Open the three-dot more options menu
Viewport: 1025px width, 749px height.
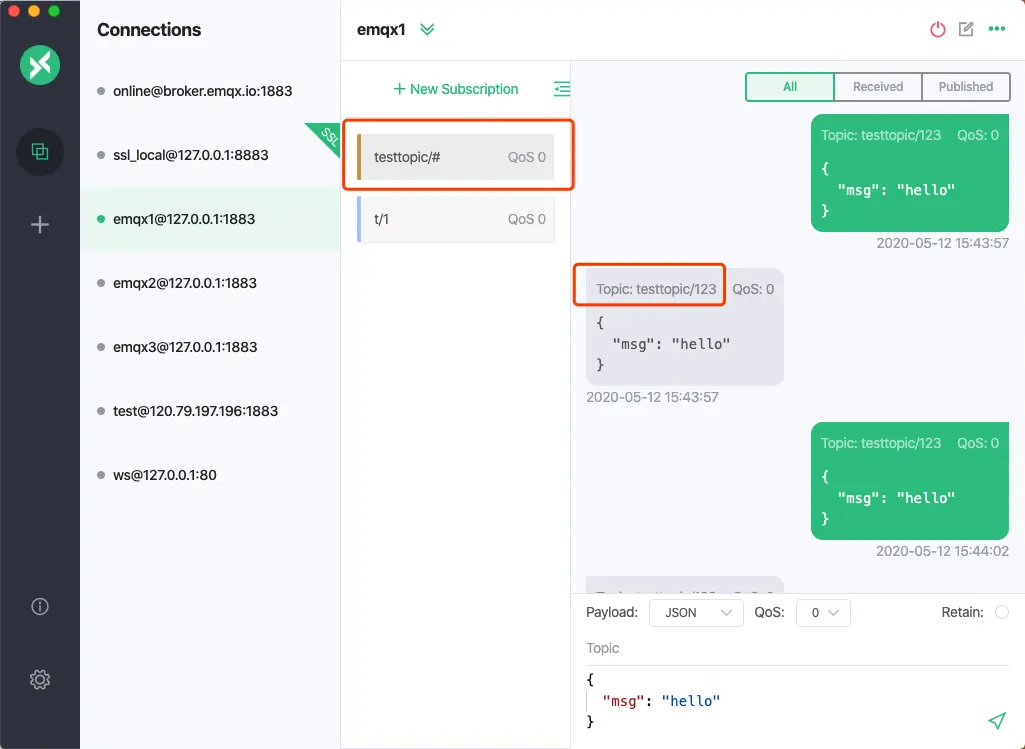996,29
